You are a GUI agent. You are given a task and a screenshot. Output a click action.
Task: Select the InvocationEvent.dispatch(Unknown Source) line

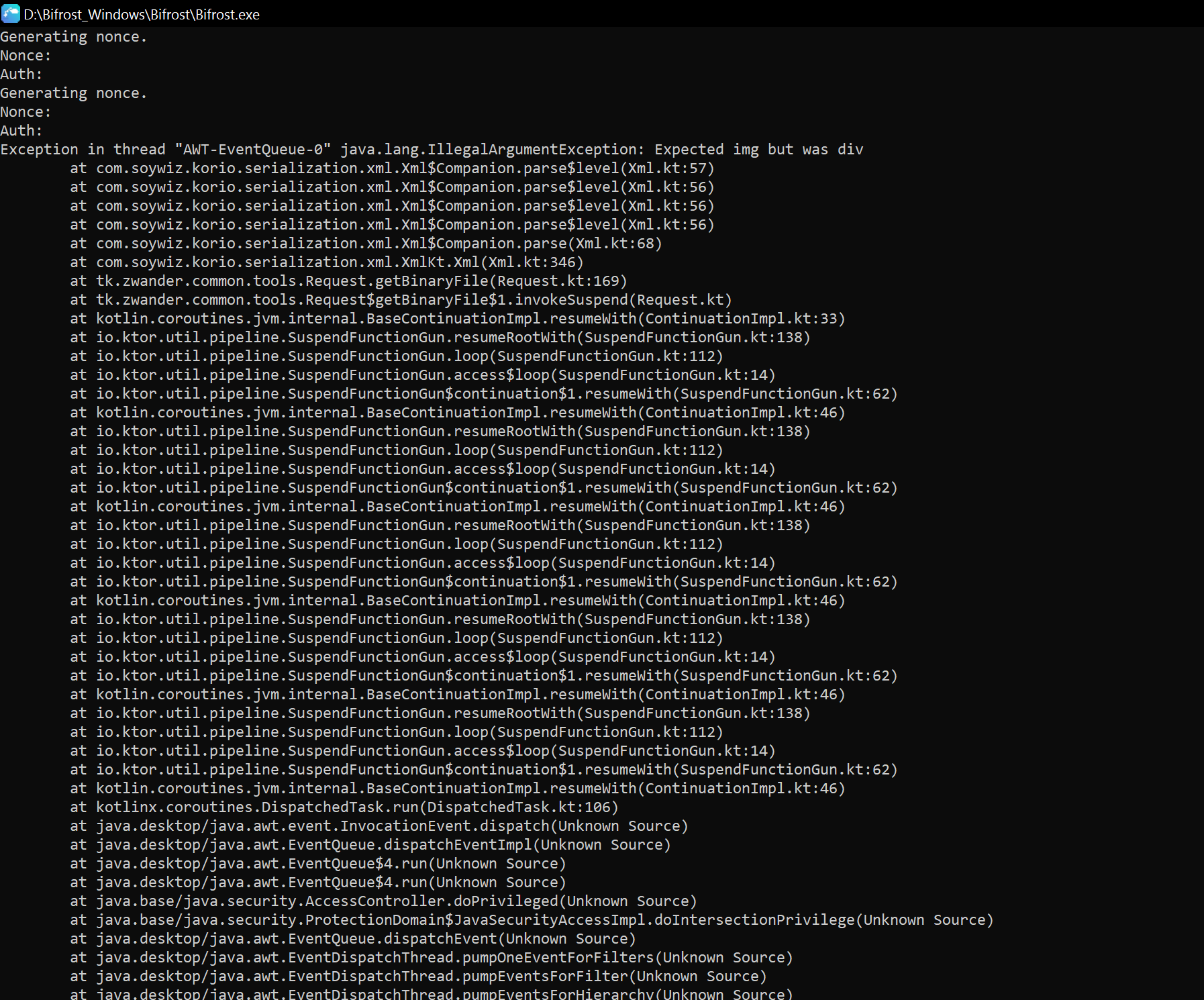[378, 826]
